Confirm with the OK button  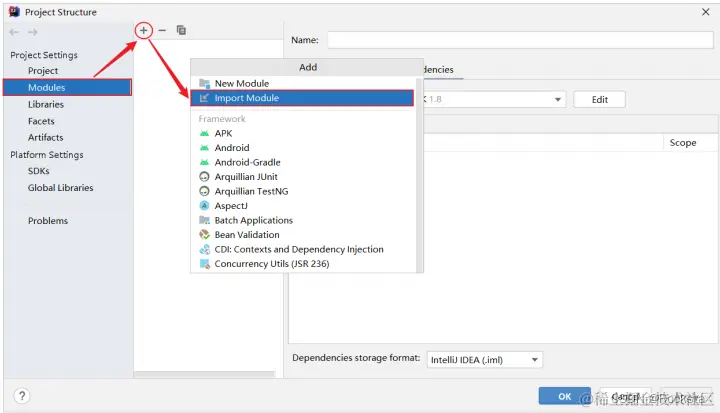[x=564, y=396]
